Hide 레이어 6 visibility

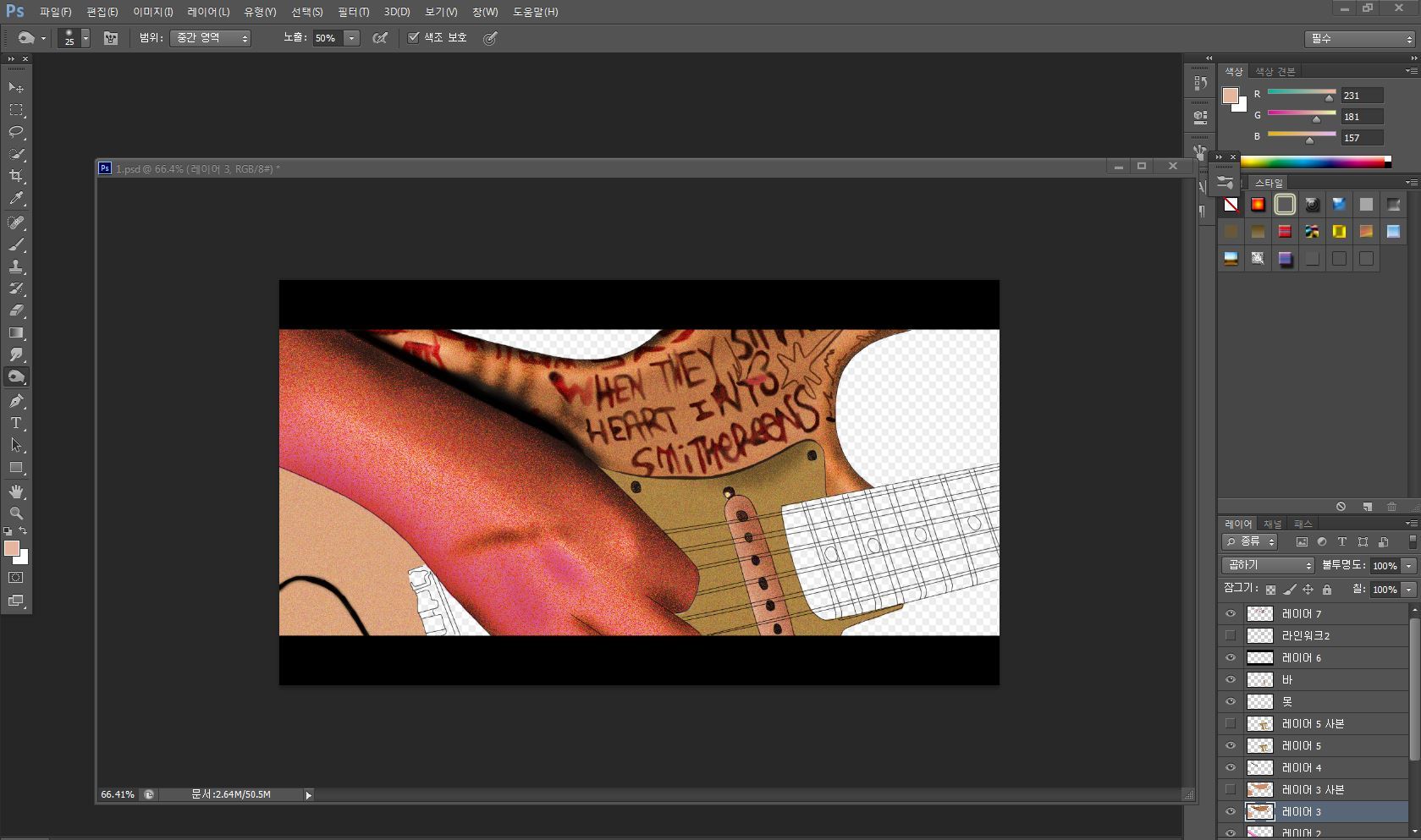pos(1231,658)
